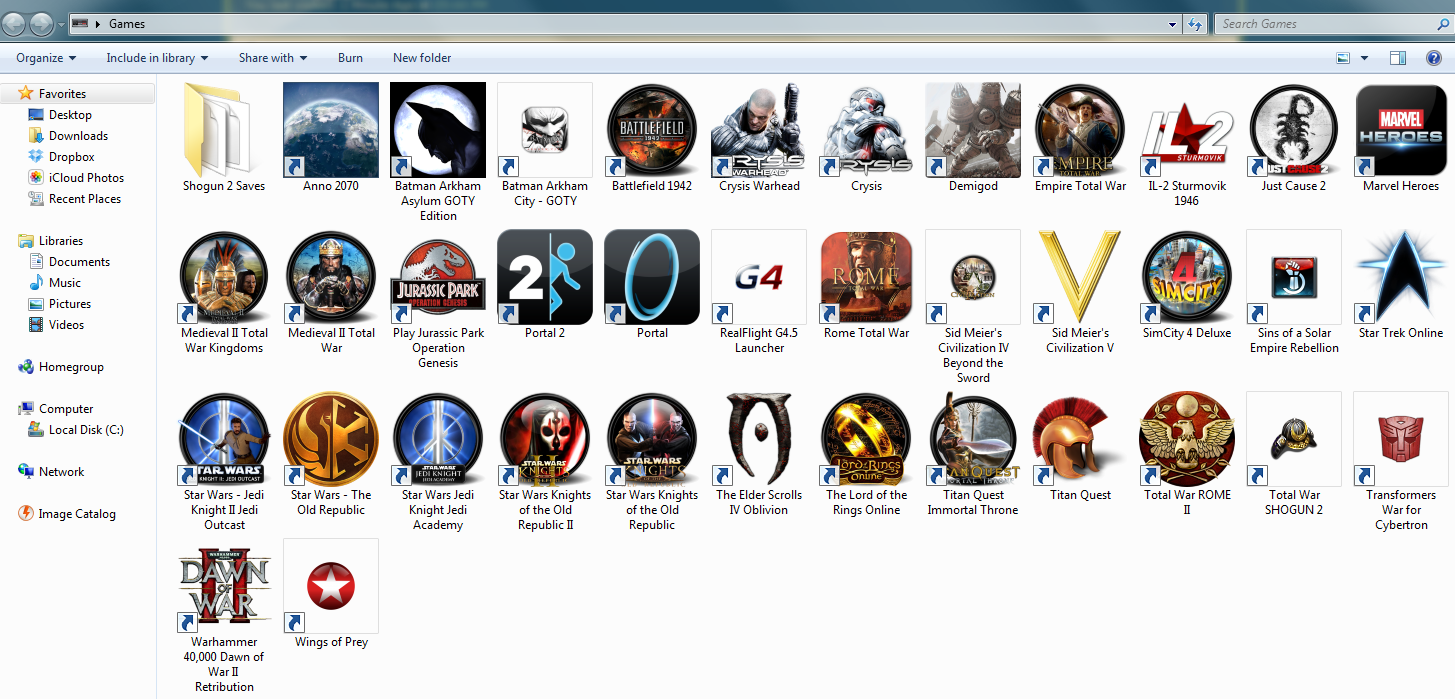Image resolution: width=1455 pixels, height=699 pixels.
Task: Select the Demigod game icon
Action: click(x=973, y=130)
